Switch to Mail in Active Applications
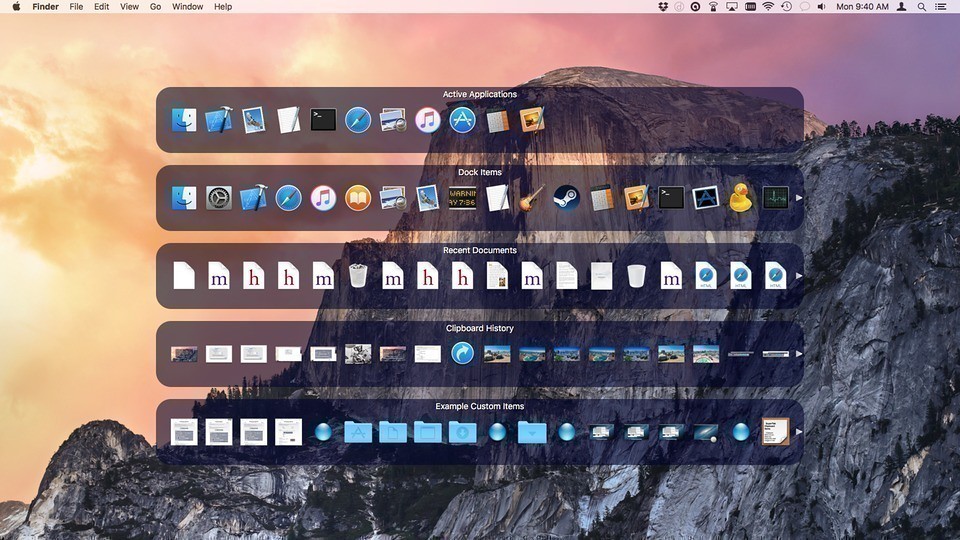Image resolution: width=960 pixels, height=540 pixels. click(253, 120)
